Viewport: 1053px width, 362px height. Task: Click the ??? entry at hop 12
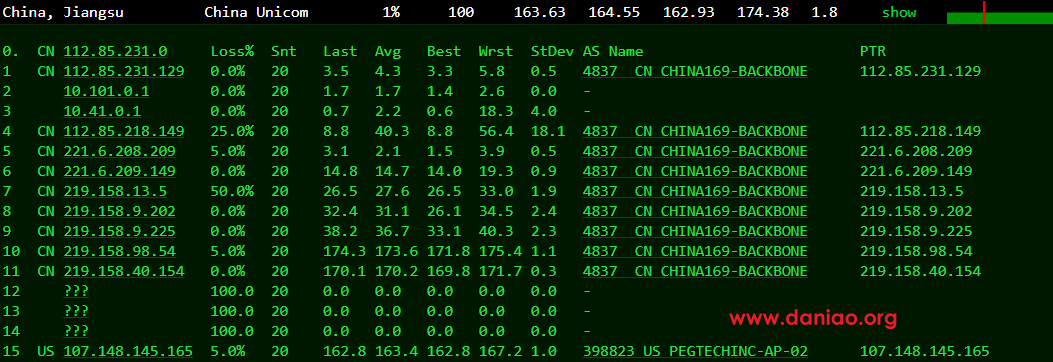coord(77,291)
